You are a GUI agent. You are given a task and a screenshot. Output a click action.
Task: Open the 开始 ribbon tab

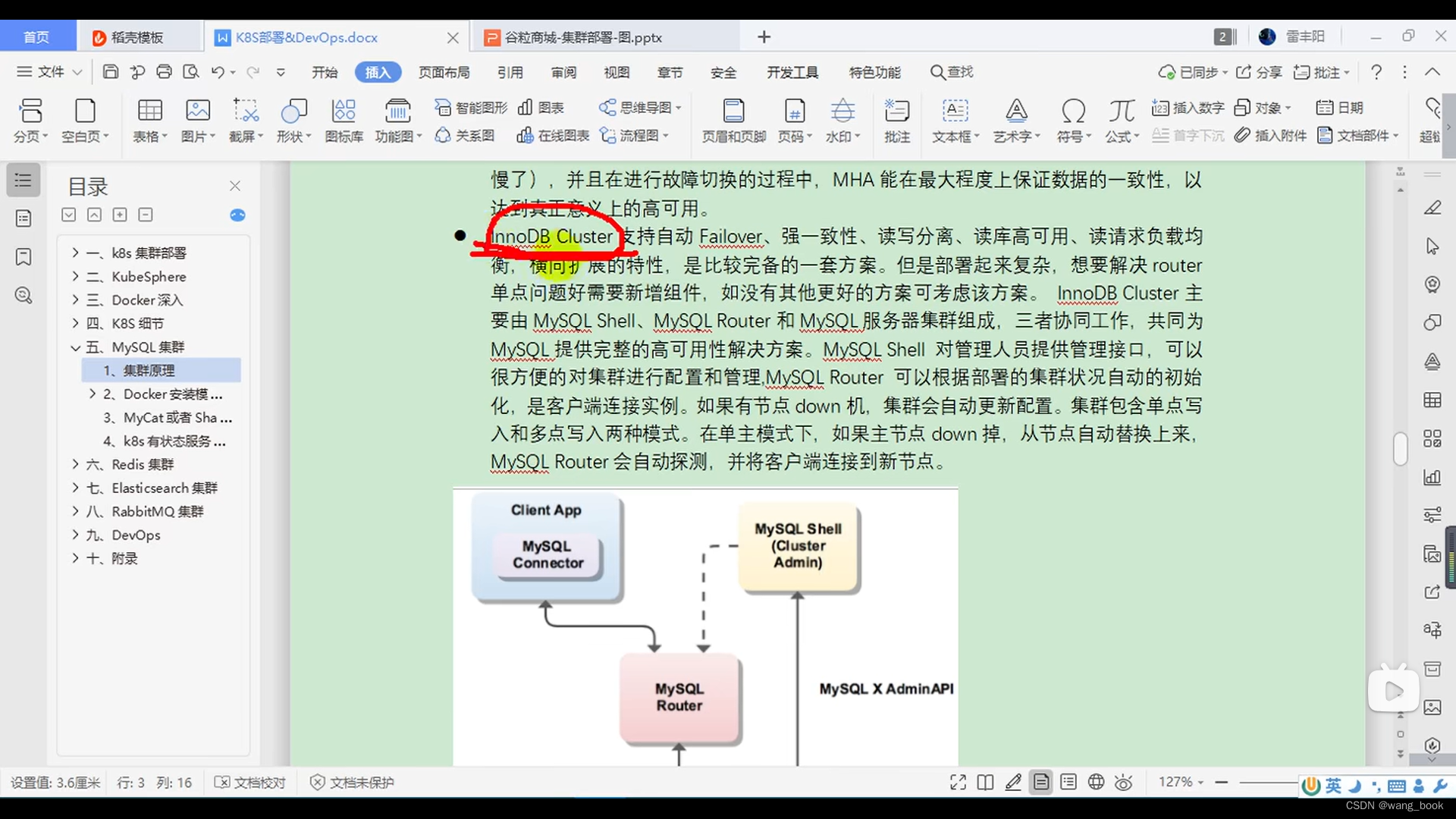325,72
